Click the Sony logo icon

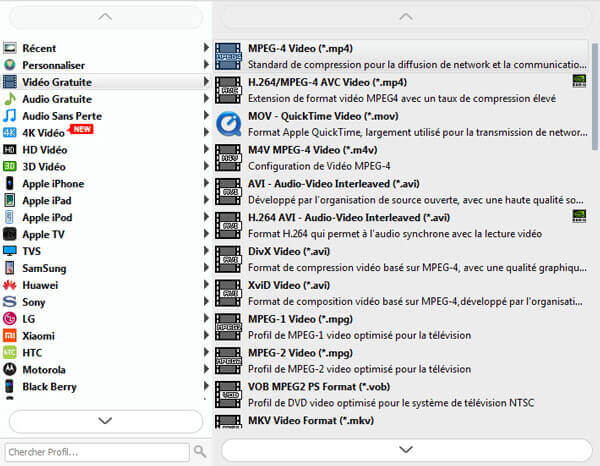[10, 301]
